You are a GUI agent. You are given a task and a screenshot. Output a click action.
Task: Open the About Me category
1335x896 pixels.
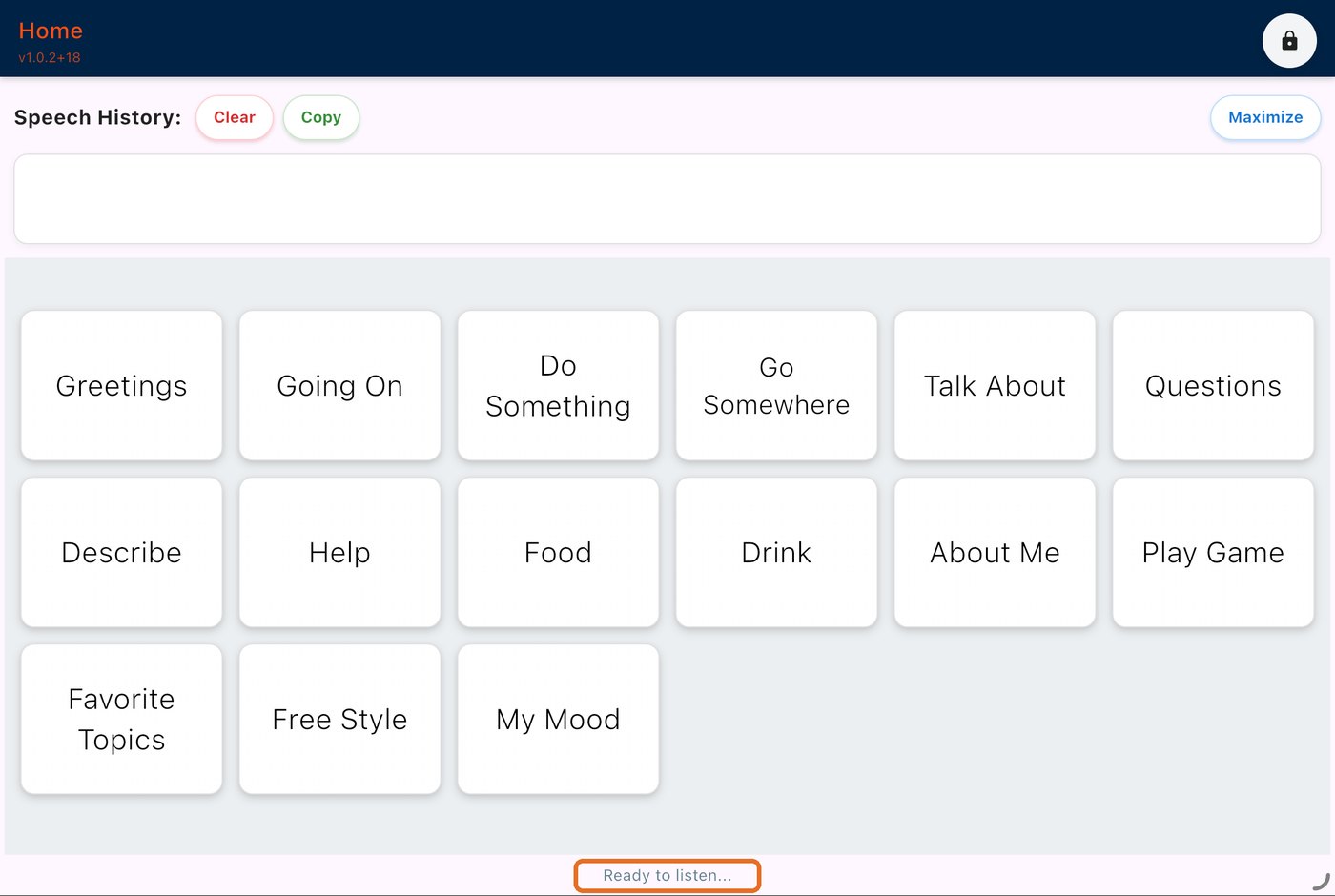[x=996, y=552]
